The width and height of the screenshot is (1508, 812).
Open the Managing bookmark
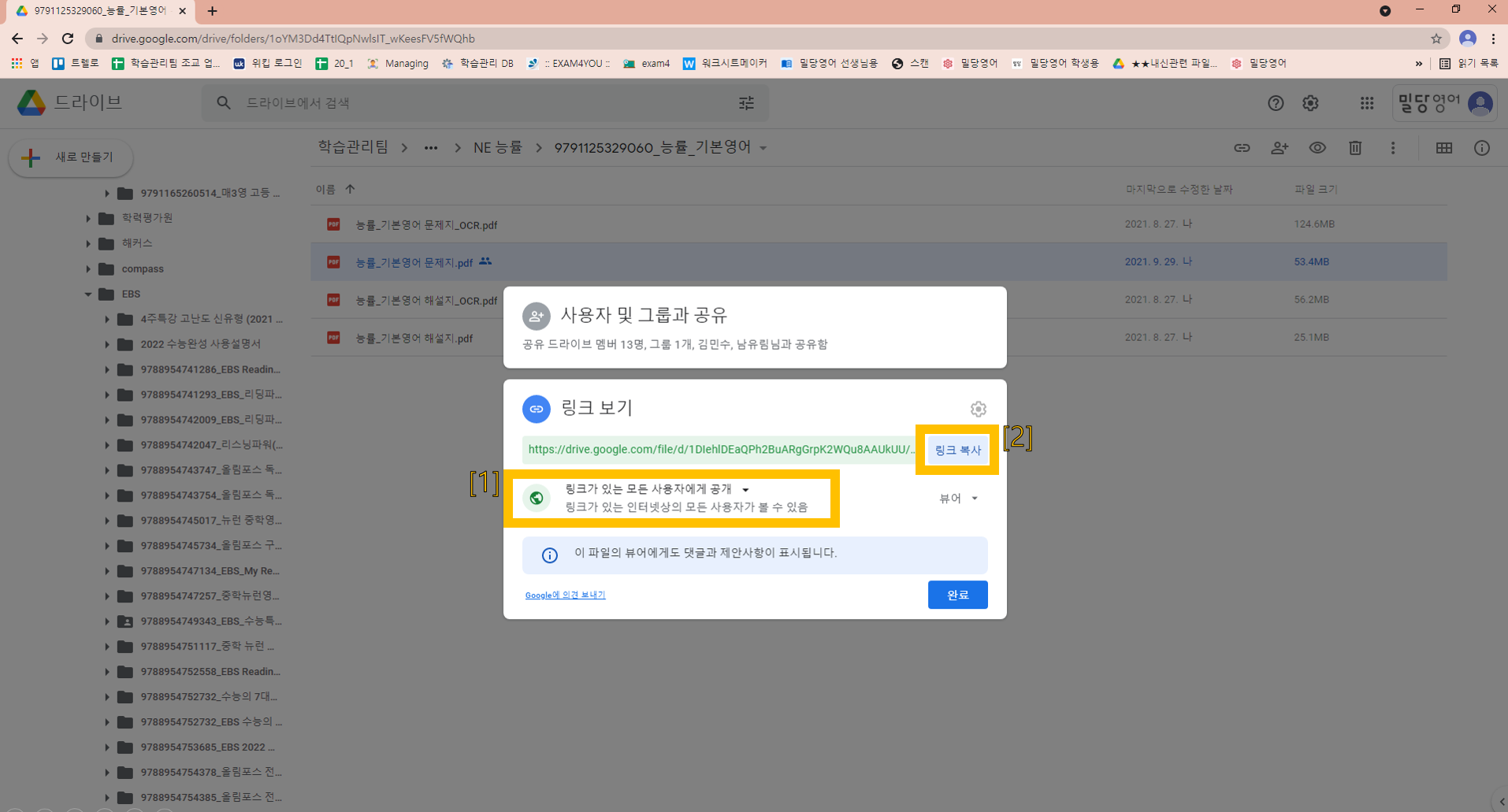point(398,64)
